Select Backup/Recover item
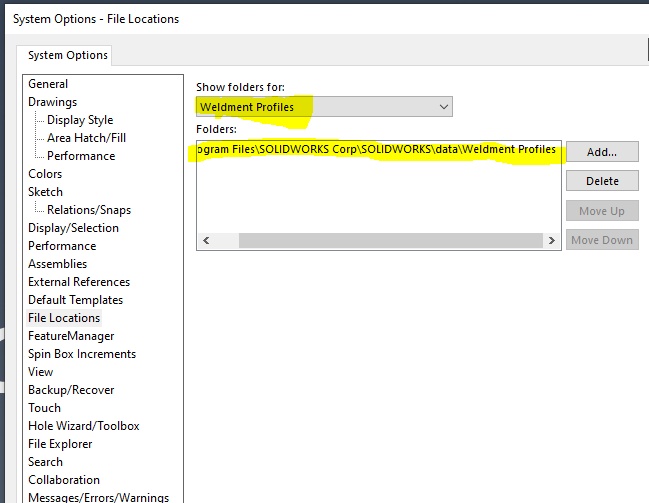 (71, 390)
